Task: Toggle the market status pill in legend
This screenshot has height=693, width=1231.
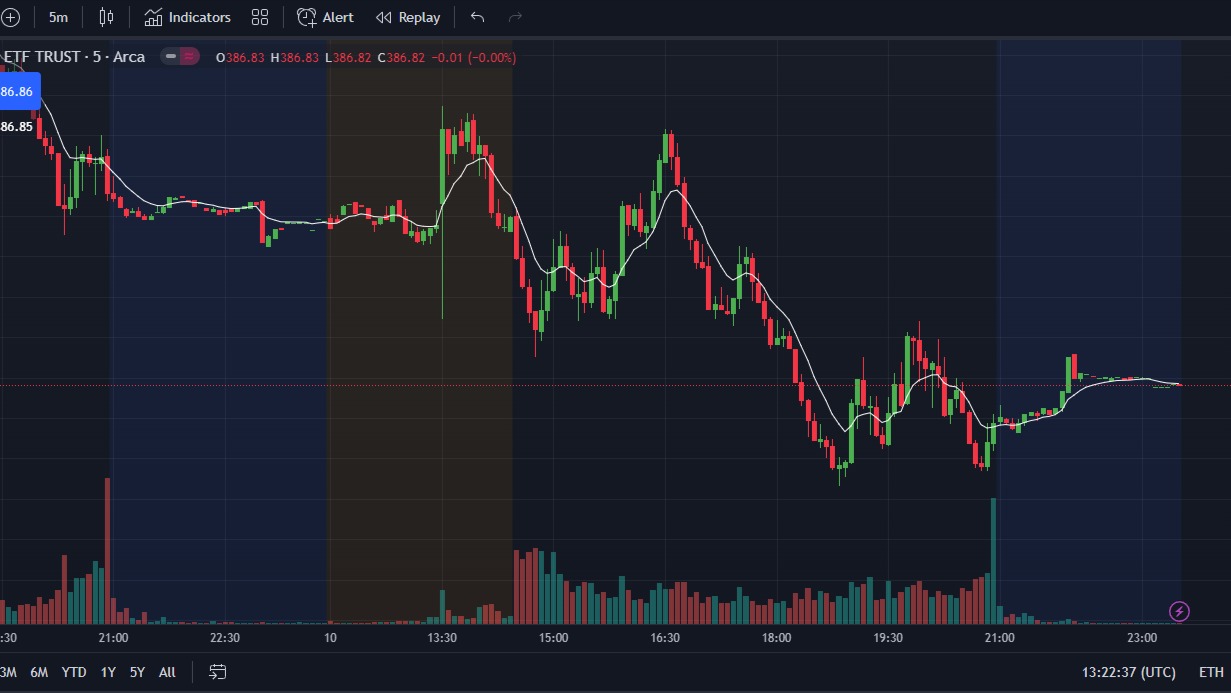Action: [182, 57]
